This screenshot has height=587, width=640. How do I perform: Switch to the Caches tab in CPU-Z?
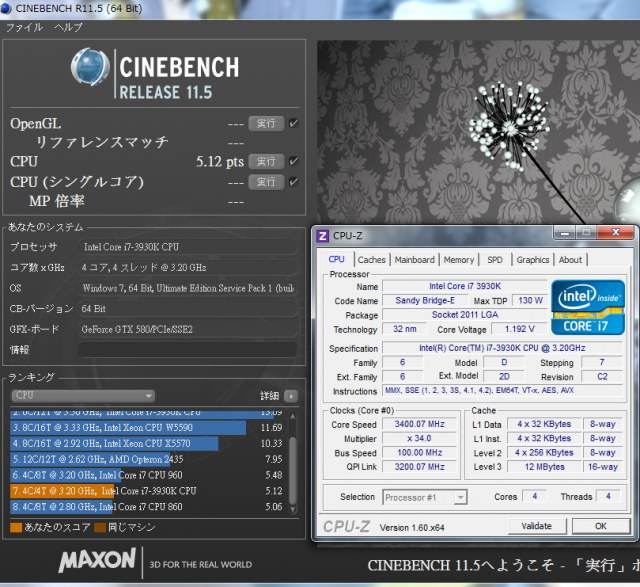[x=371, y=260]
